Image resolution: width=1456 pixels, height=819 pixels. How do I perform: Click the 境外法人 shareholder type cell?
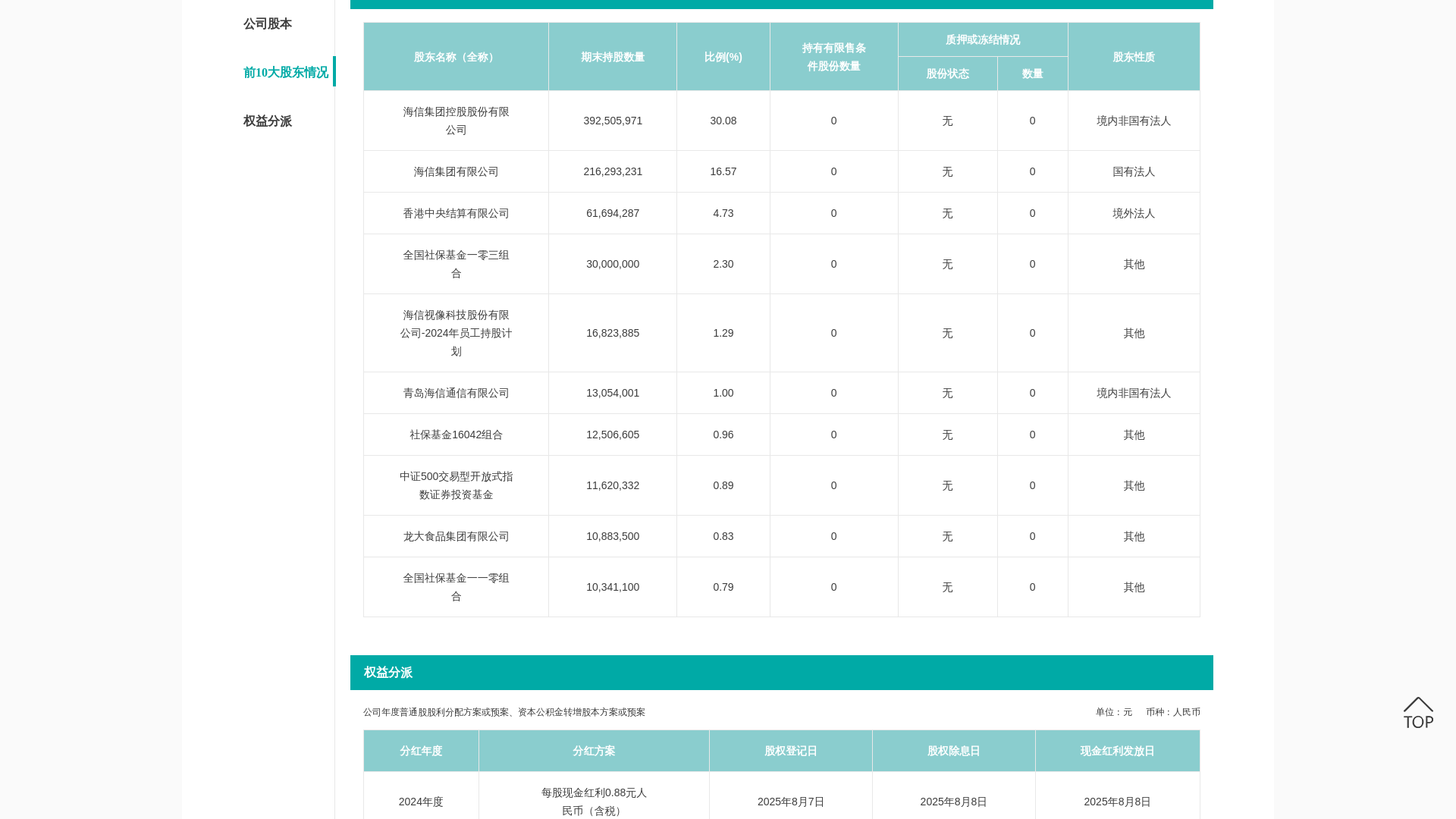[1134, 213]
